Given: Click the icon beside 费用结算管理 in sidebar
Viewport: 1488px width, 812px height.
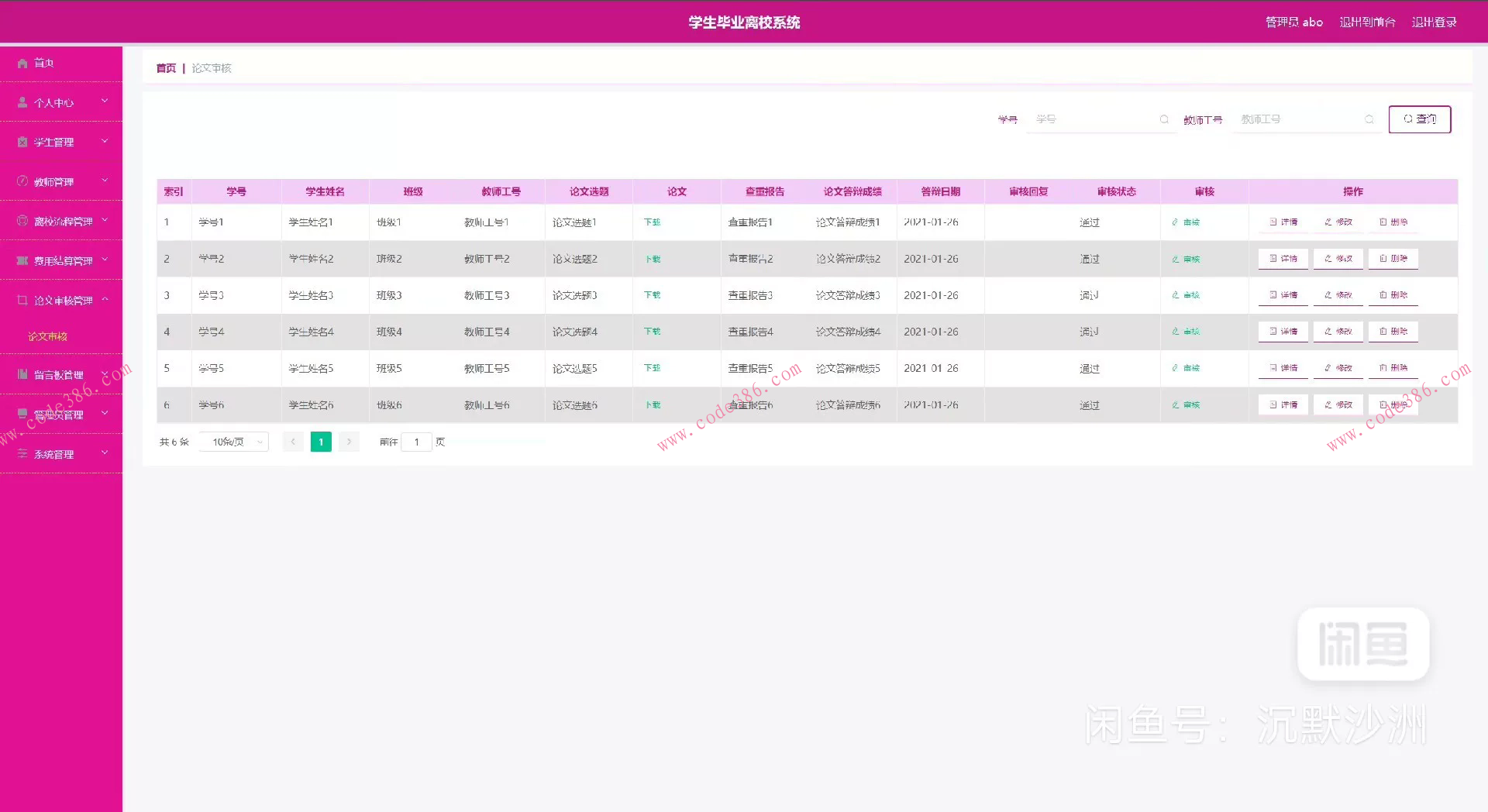Looking at the screenshot, I should (22, 260).
